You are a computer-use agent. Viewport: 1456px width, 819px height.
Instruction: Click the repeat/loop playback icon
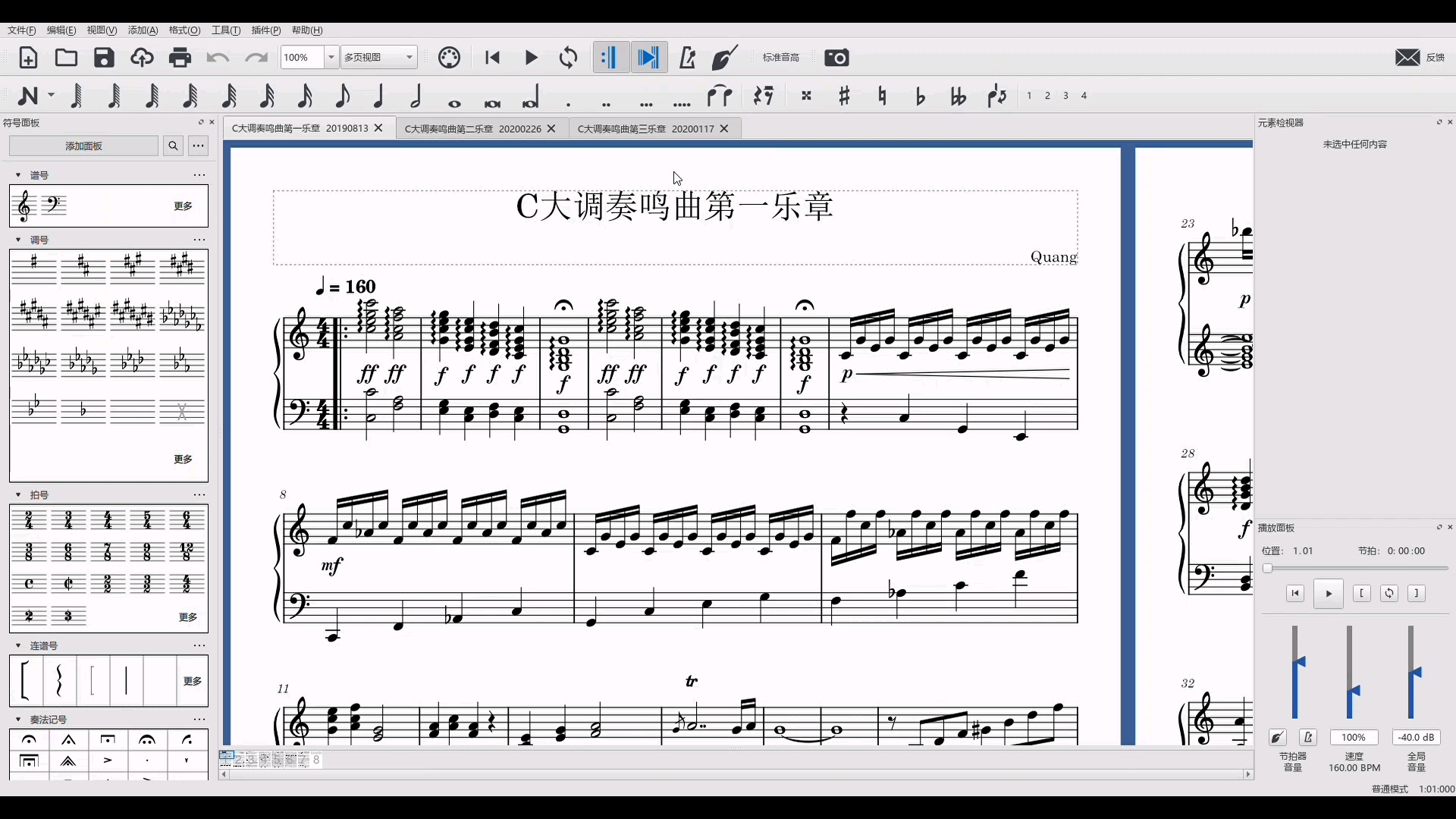[x=568, y=57]
